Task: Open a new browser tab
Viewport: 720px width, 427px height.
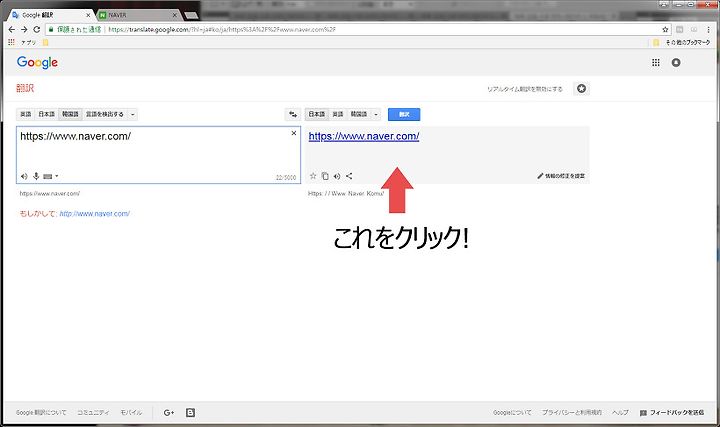Action: click(191, 16)
